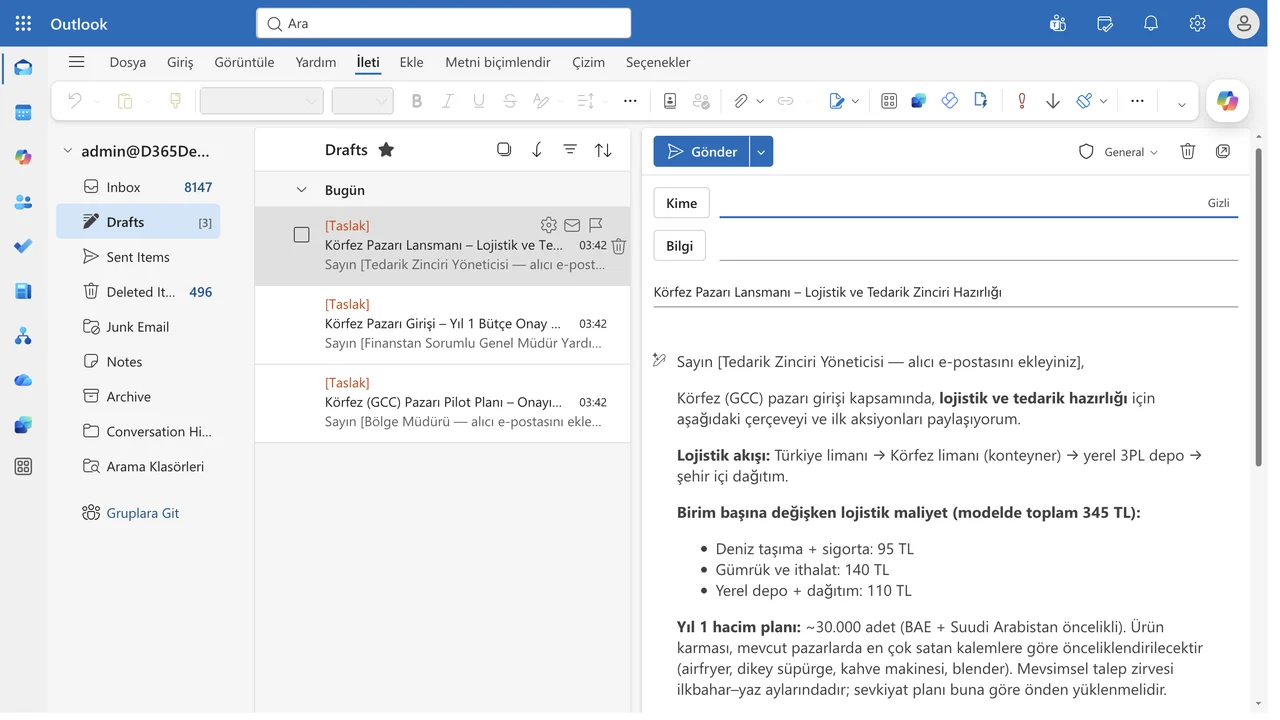Click the Ara search box
1280x720 pixels.
click(443, 23)
